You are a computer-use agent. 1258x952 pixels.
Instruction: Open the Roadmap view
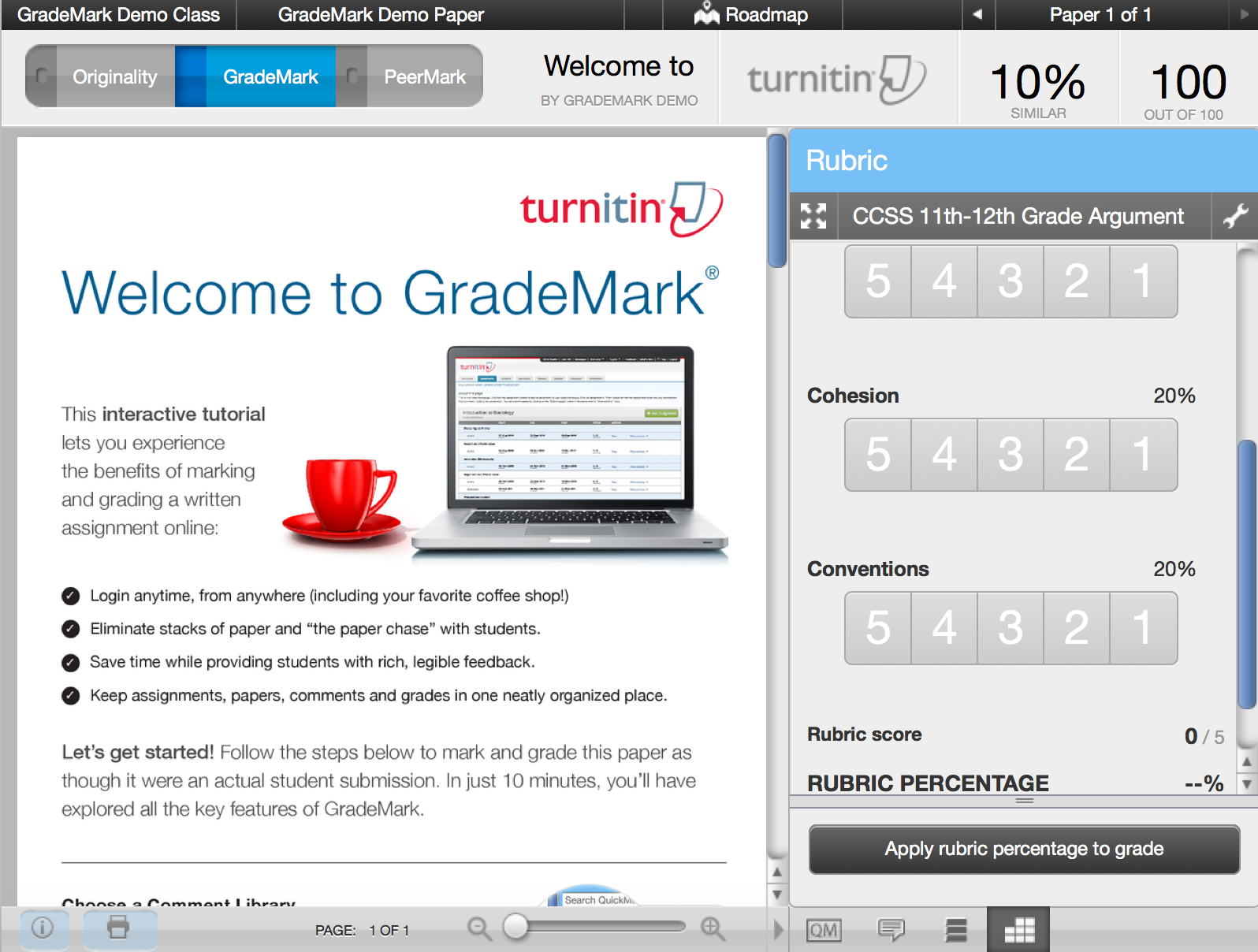click(751, 15)
